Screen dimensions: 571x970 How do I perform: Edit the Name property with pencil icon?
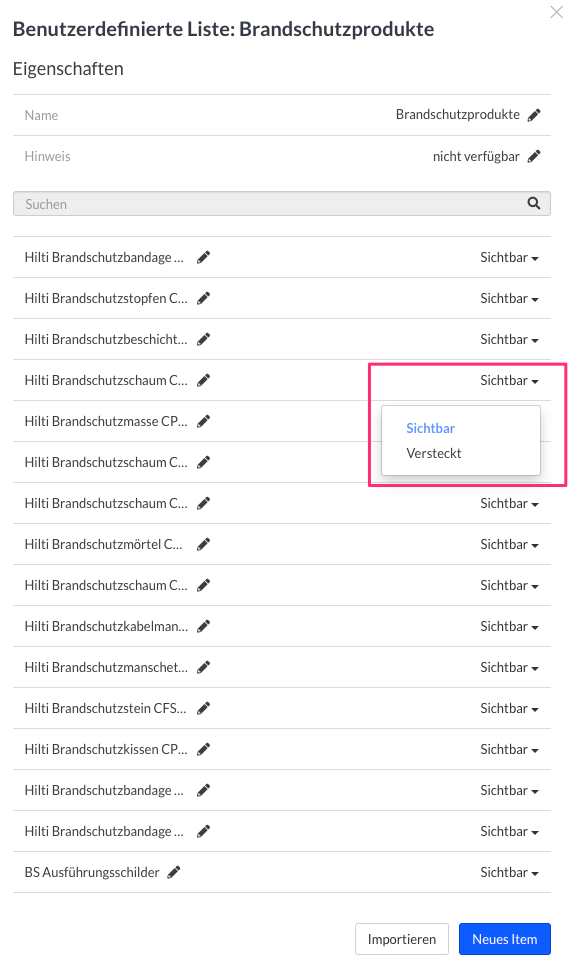534,115
